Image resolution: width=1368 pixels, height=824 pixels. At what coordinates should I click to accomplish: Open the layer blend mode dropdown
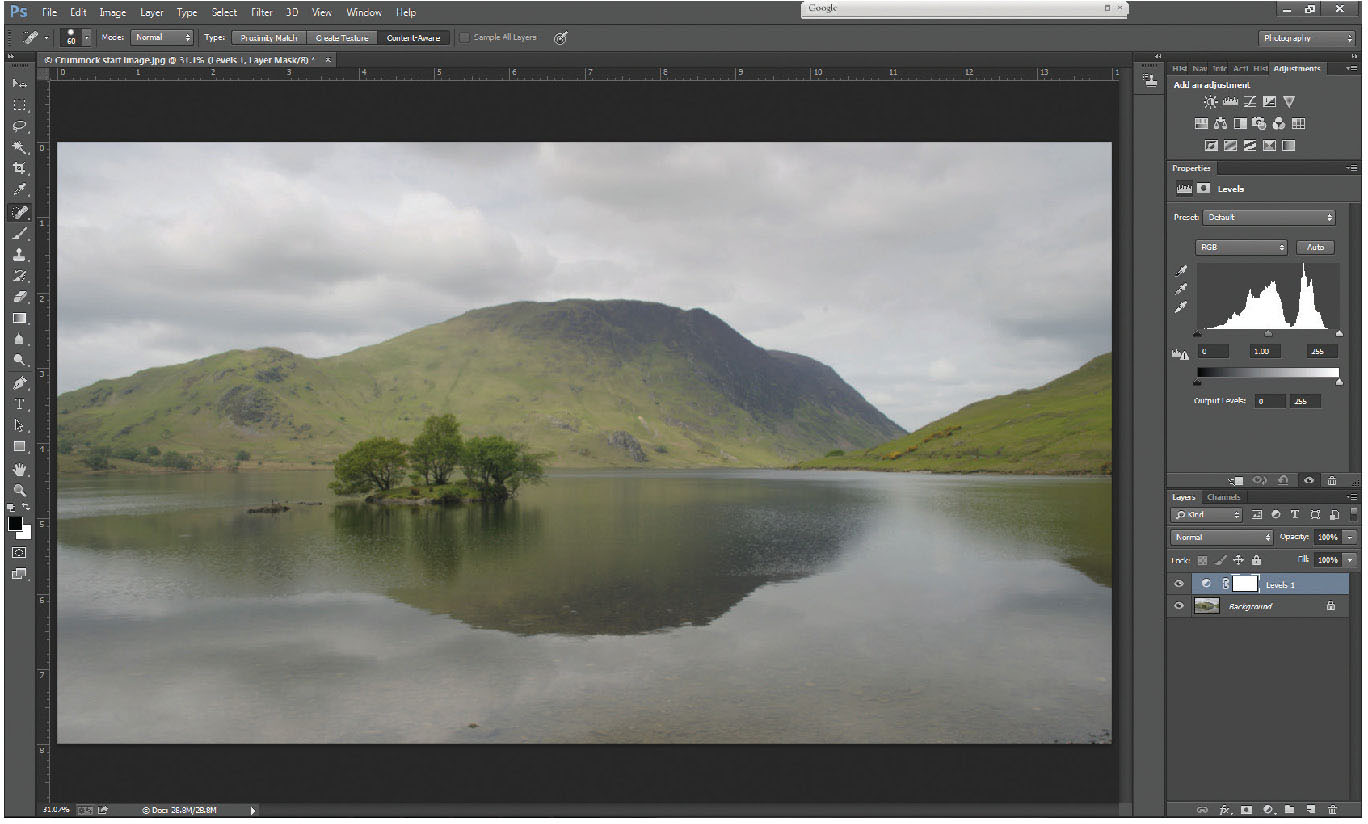tap(1222, 537)
